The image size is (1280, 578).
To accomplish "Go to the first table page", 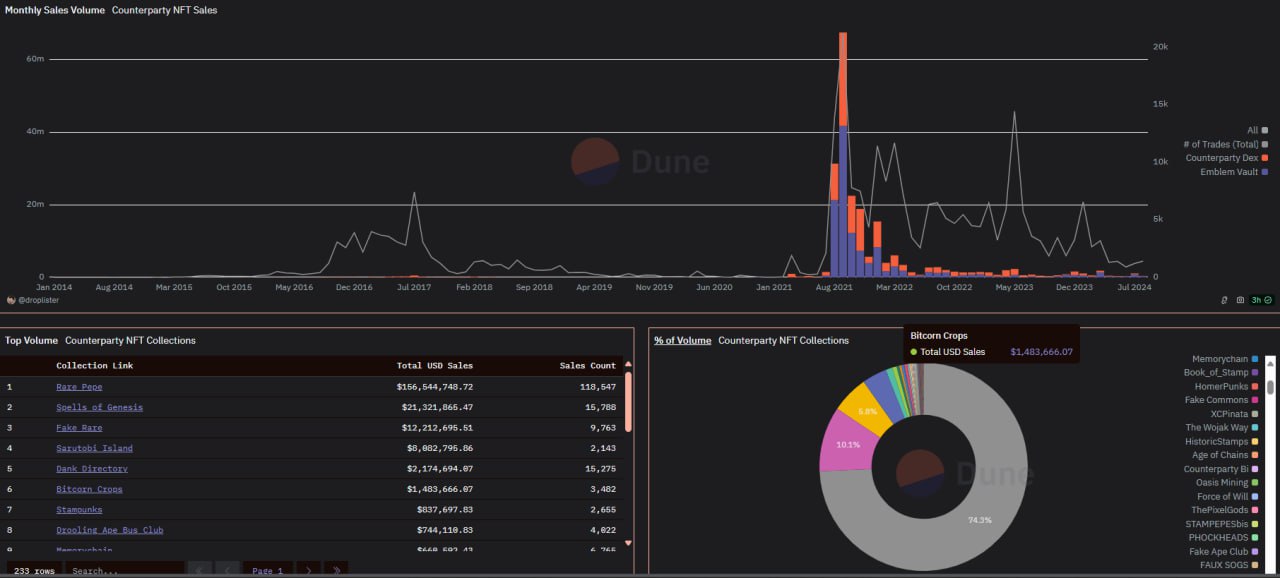I will pos(200,570).
